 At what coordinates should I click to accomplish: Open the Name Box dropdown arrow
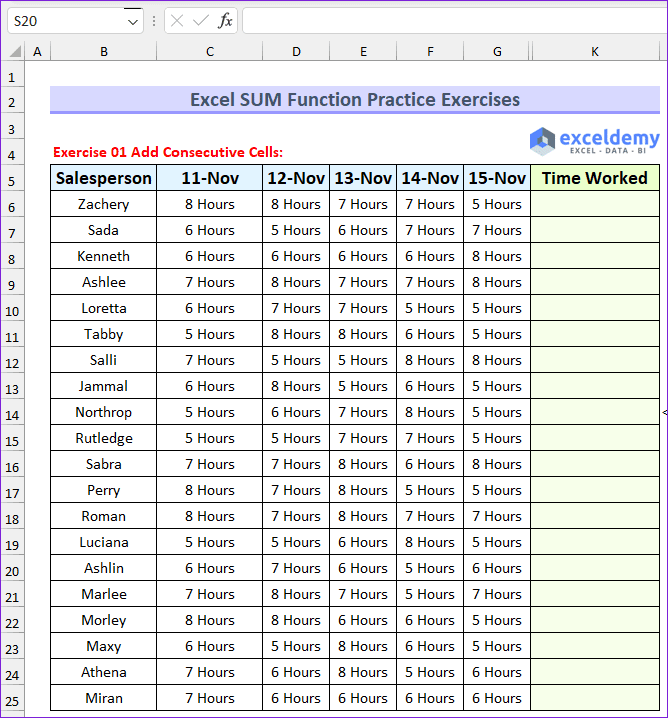coord(133,22)
